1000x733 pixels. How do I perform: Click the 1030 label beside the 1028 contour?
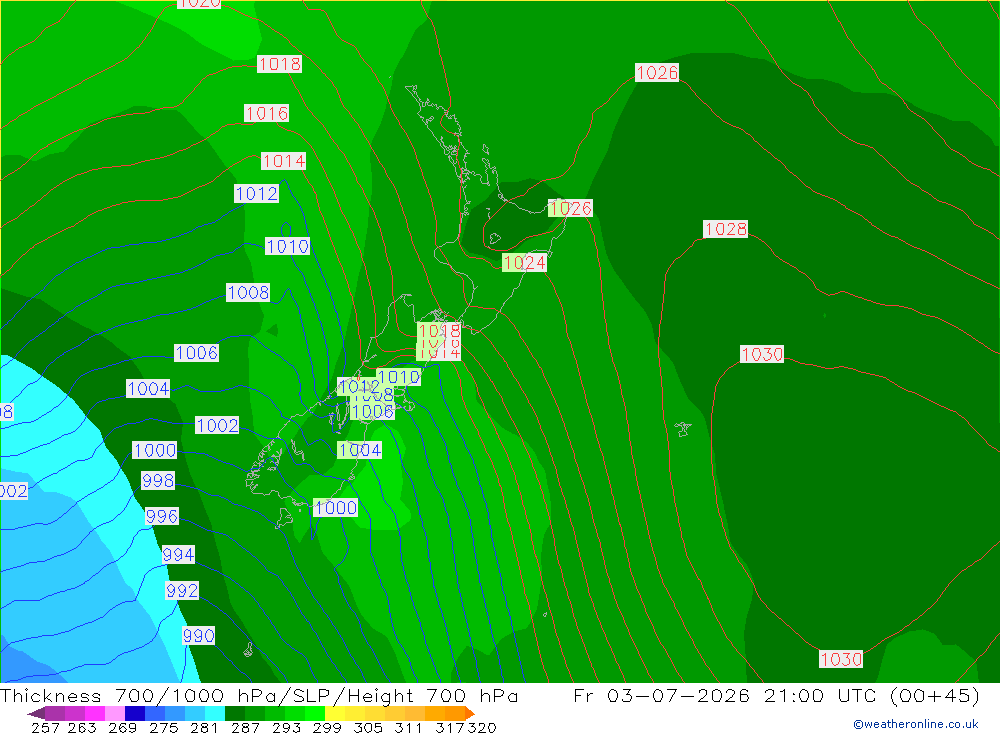click(762, 354)
